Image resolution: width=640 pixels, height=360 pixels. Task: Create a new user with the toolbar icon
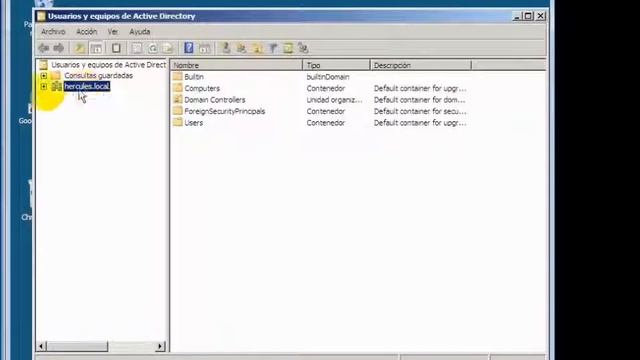click(226, 48)
